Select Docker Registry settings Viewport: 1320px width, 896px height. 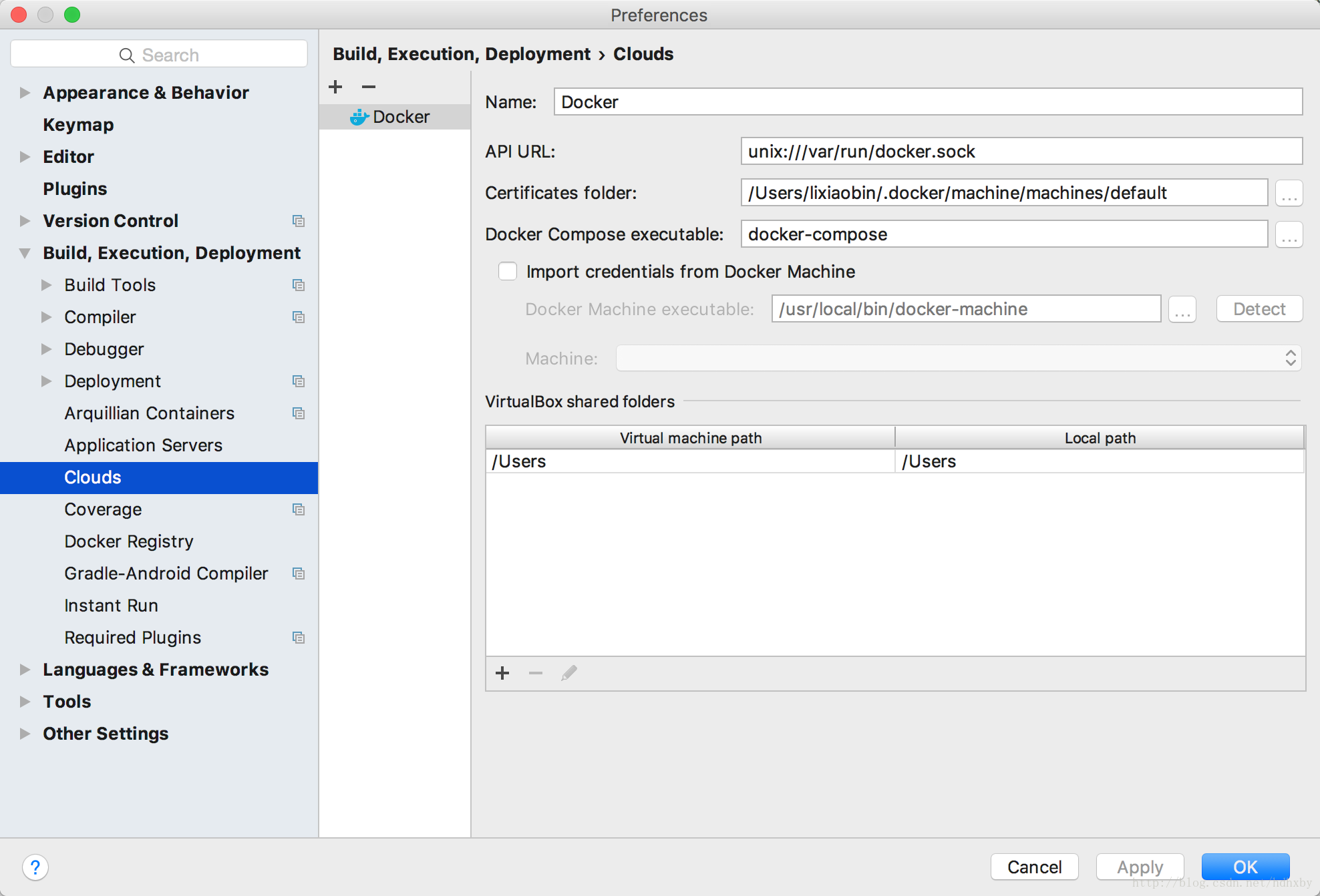(129, 541)
